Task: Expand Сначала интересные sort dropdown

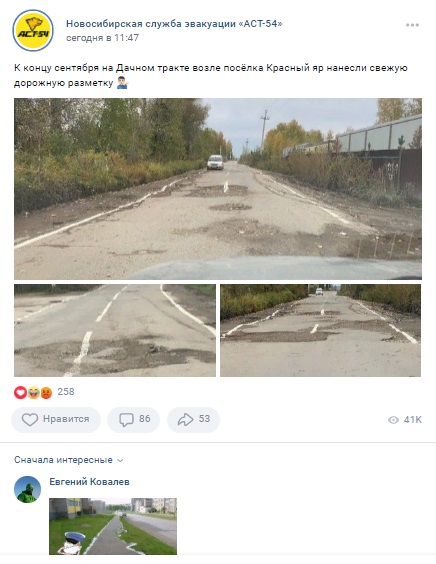Action: [69, 460]
